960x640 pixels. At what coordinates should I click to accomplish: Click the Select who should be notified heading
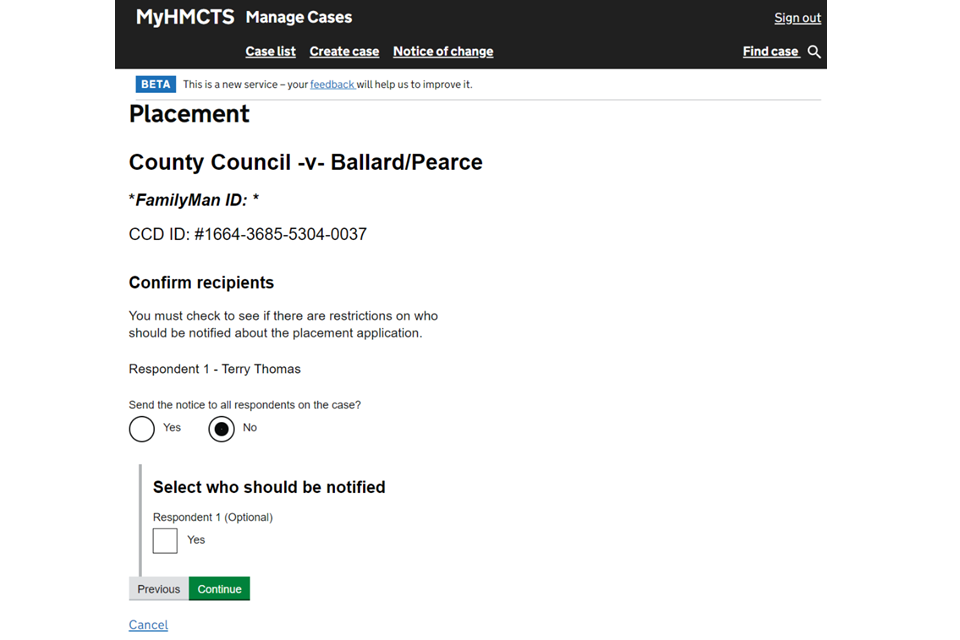coord(269,487)
